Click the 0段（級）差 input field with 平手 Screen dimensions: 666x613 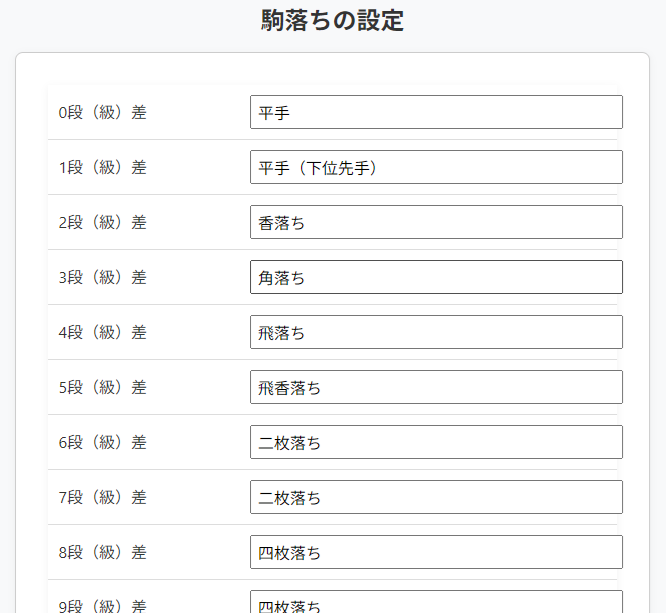pyautogui.click(x=436, y=112)
